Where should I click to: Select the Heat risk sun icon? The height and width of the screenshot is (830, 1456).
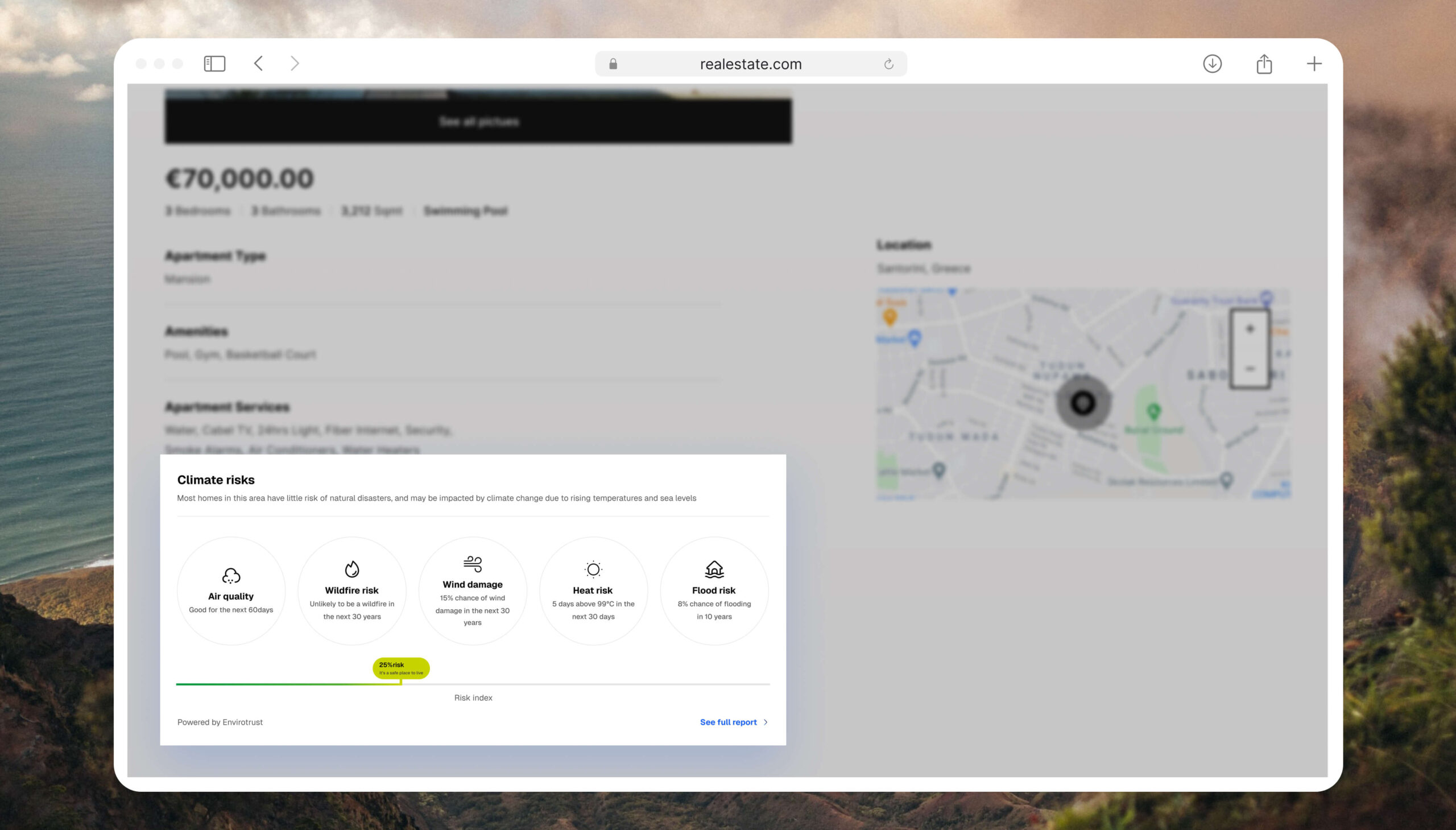[593, 569]
